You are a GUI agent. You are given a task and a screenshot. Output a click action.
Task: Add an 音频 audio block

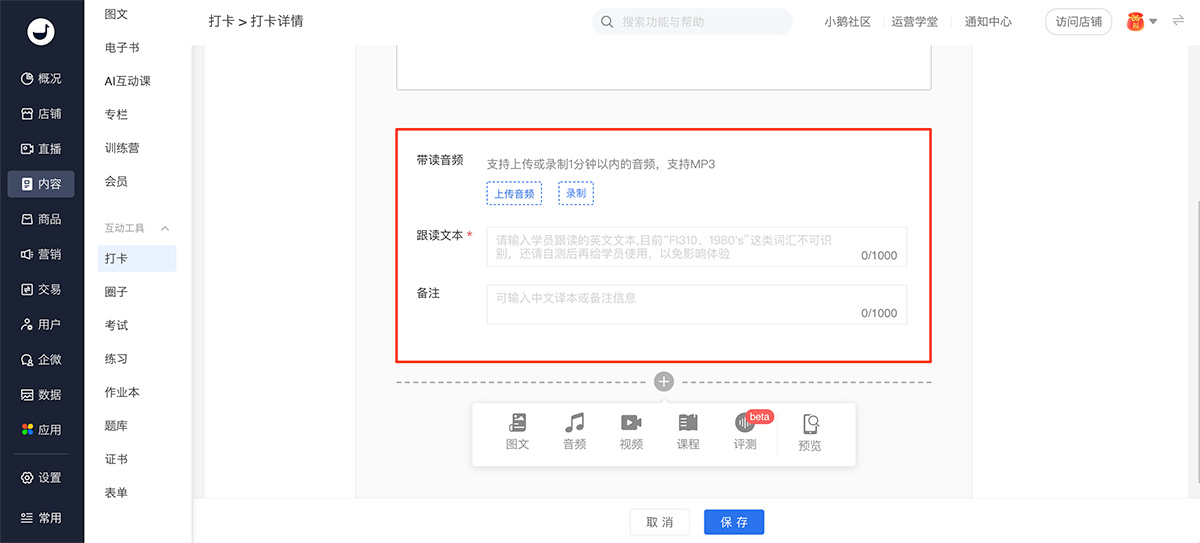(574, 431)
